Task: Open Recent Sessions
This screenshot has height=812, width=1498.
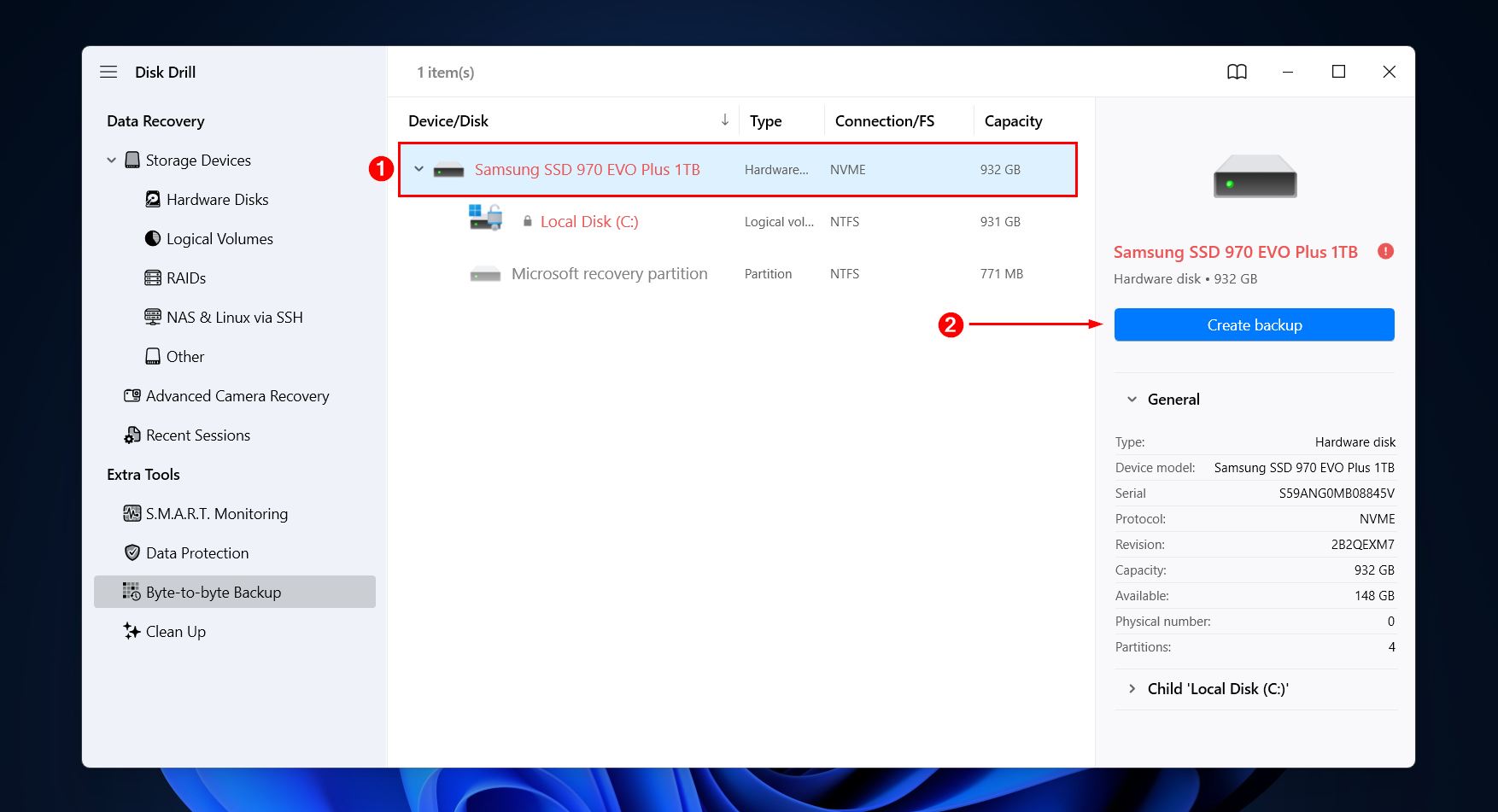Action: click(x=197, y=435)
